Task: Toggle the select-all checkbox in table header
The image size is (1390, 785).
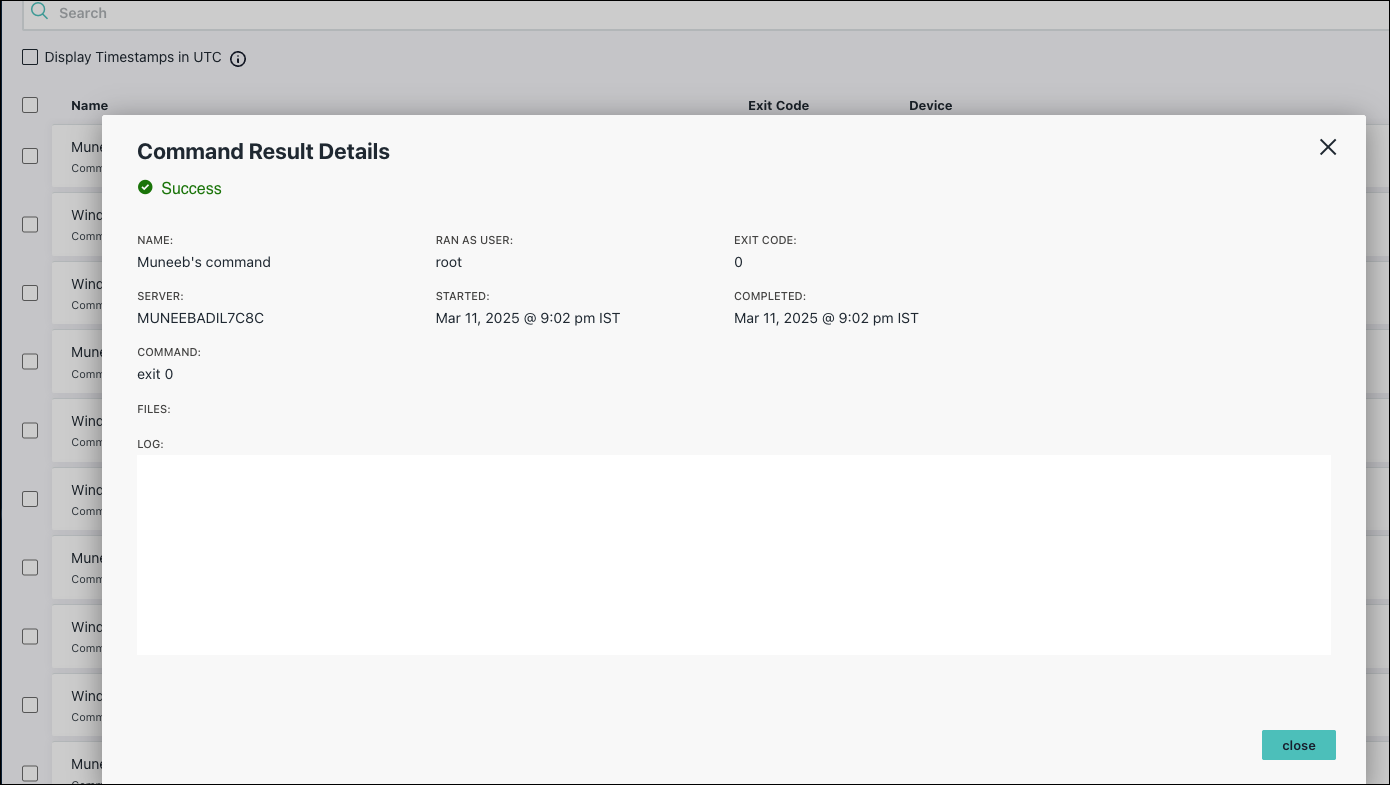Action: (30, 105)
